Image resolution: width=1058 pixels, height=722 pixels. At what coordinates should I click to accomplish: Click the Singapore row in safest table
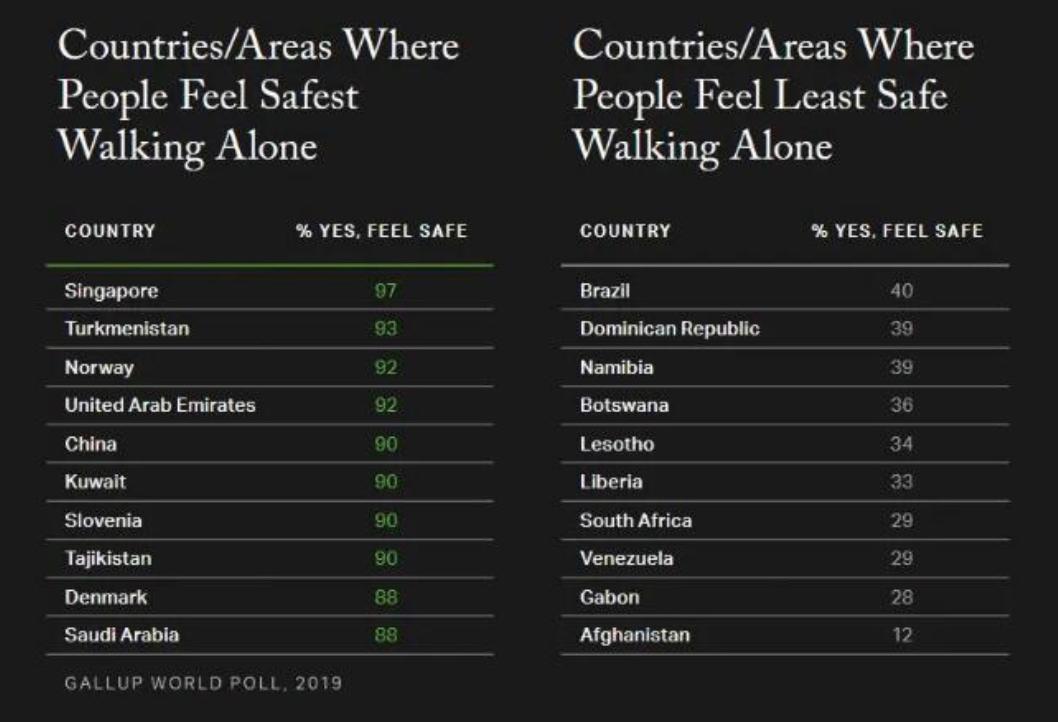(270, 290)
